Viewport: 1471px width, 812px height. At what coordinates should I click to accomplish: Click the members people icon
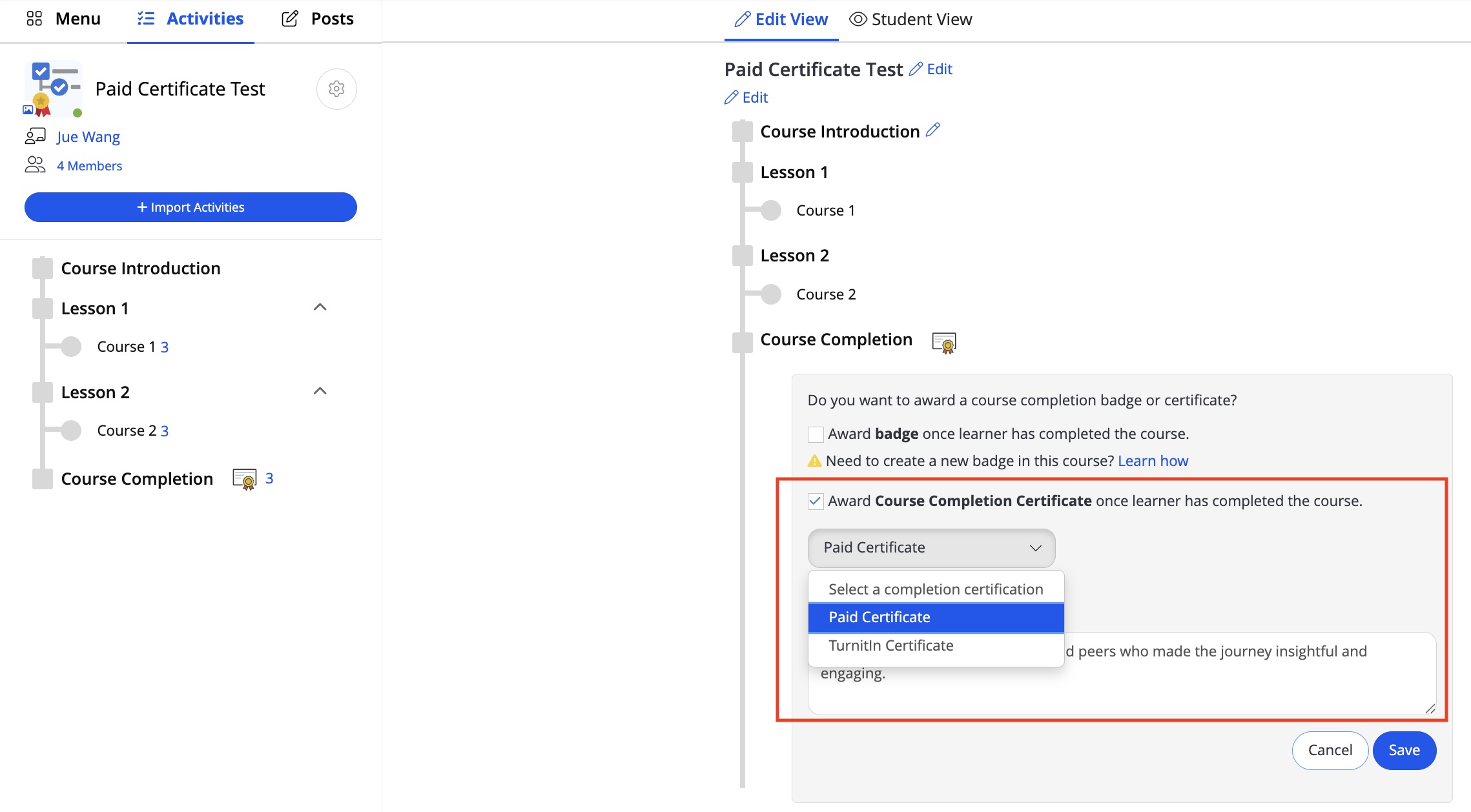[x=35, y=166]
